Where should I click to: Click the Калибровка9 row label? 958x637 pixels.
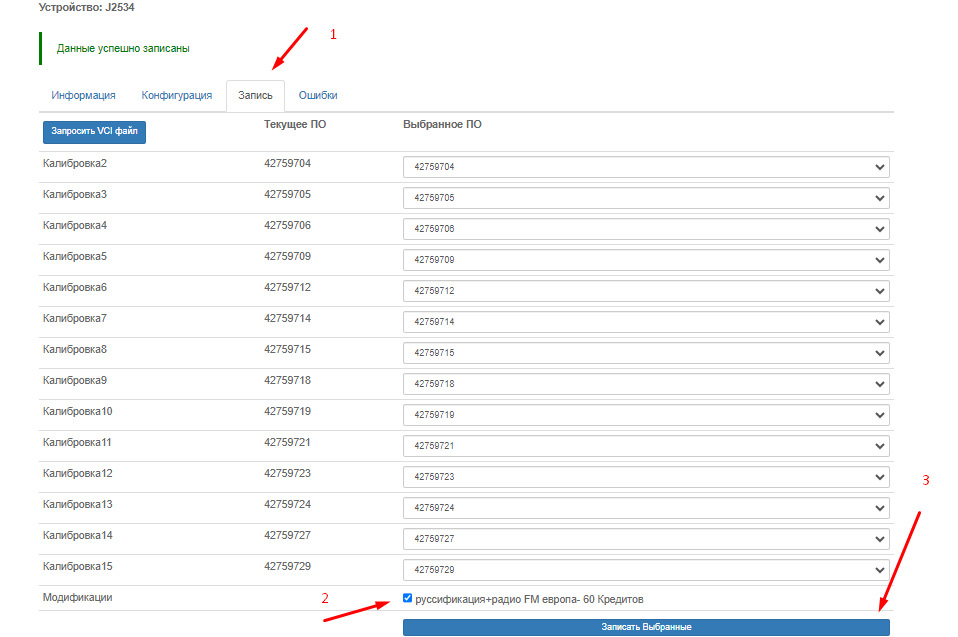pyautogui.click(x=75, y=380)
